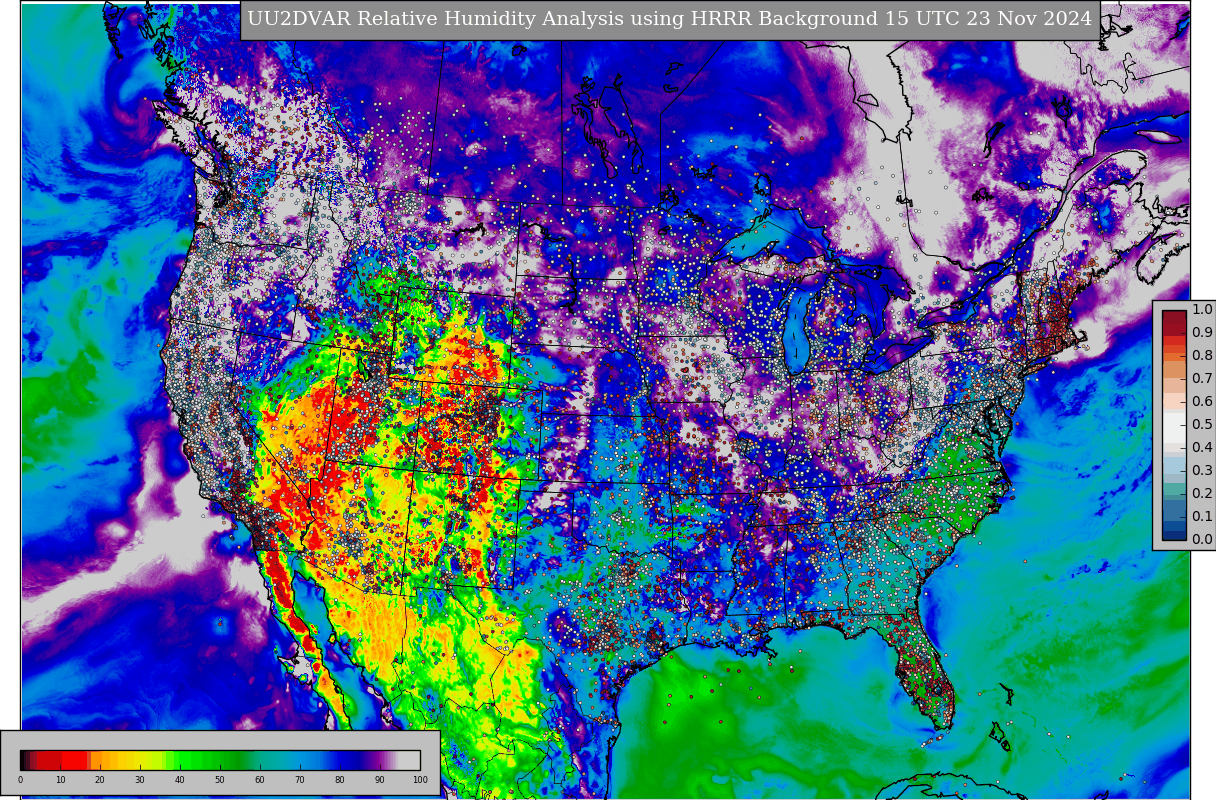The height and width of the screenshot is (800, 1216).
Task: Click the 40 tick label on humidity colorbar
Action: (x=180, y=780)
